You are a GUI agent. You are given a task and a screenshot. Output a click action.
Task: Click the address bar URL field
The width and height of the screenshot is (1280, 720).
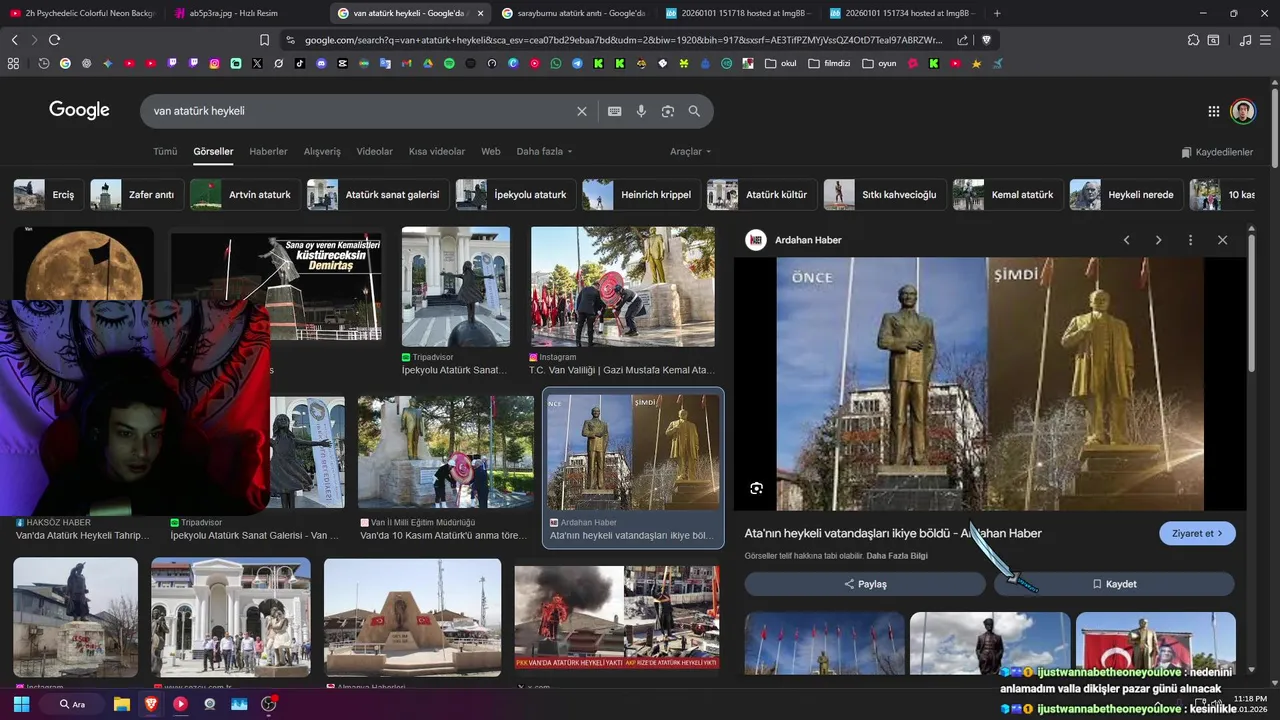point(623,40)
